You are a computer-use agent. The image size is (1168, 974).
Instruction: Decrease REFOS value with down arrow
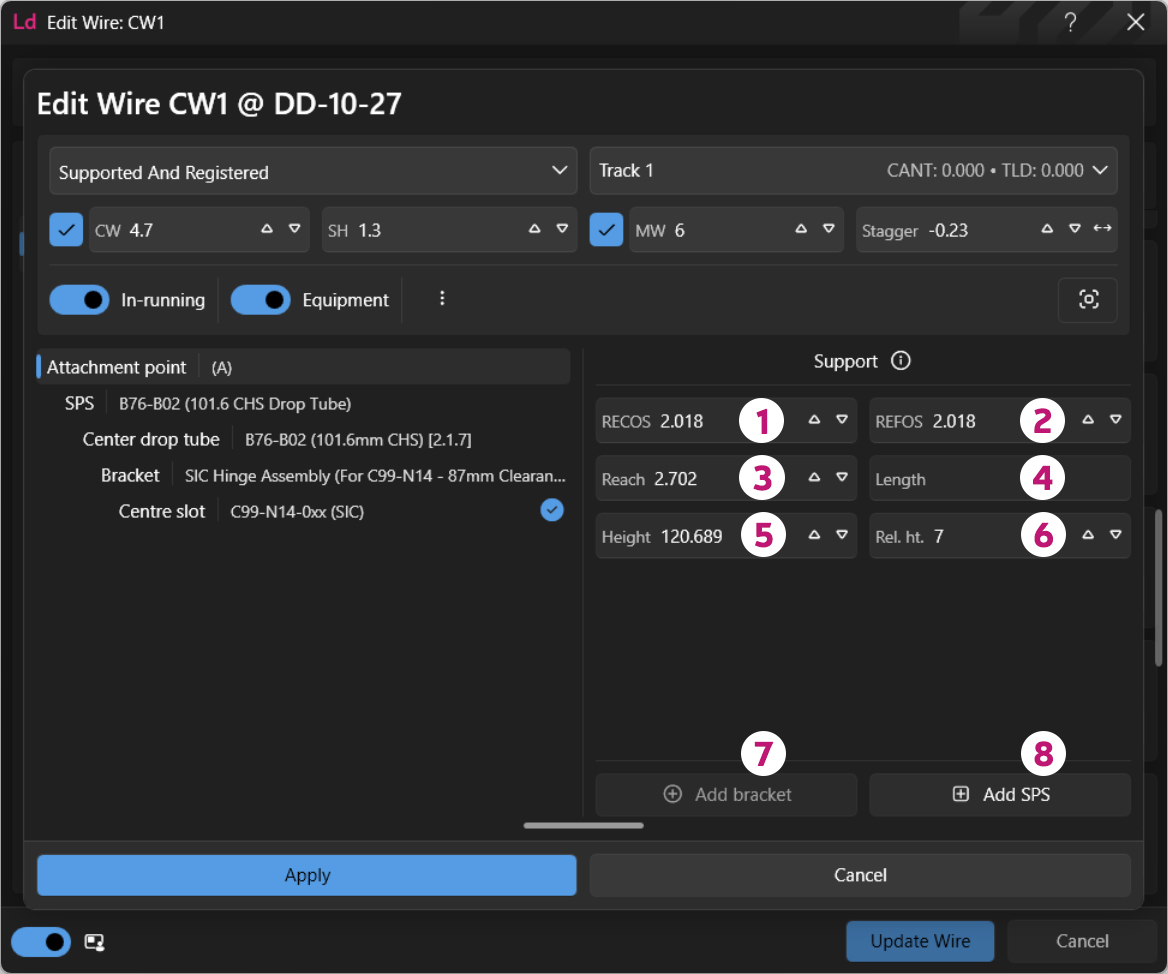(x=1115, y=420)
